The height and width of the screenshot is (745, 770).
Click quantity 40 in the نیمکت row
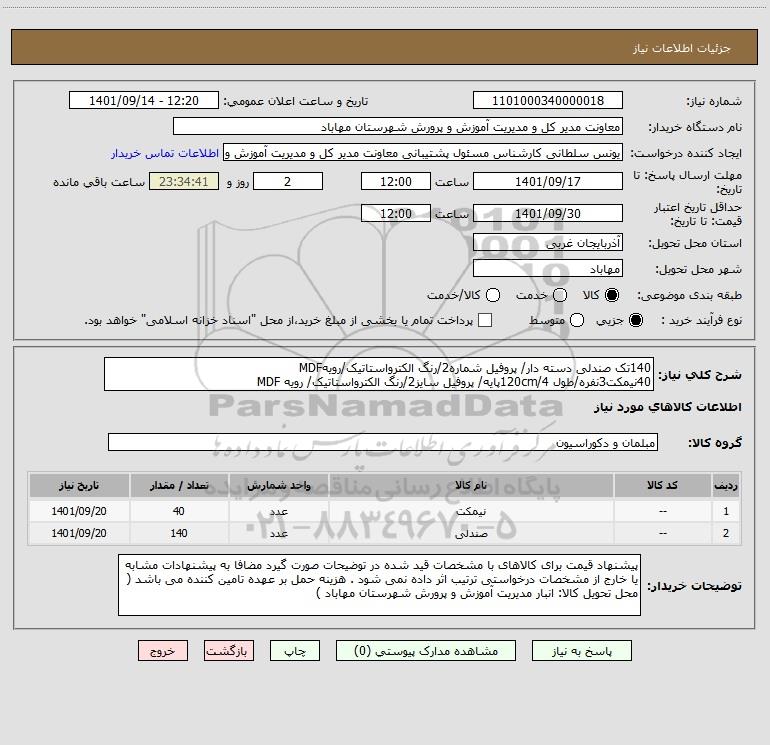pos(179,511)
